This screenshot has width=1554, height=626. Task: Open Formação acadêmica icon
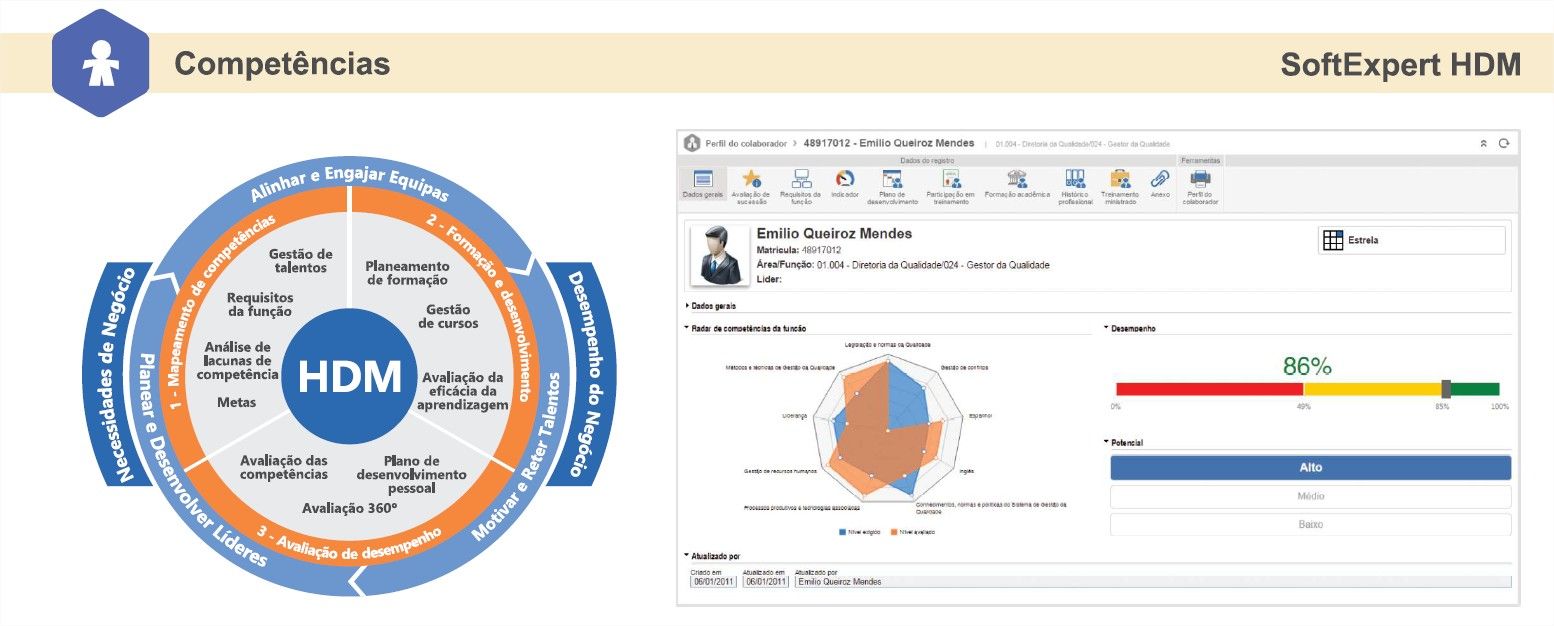tap(1017, 179)
